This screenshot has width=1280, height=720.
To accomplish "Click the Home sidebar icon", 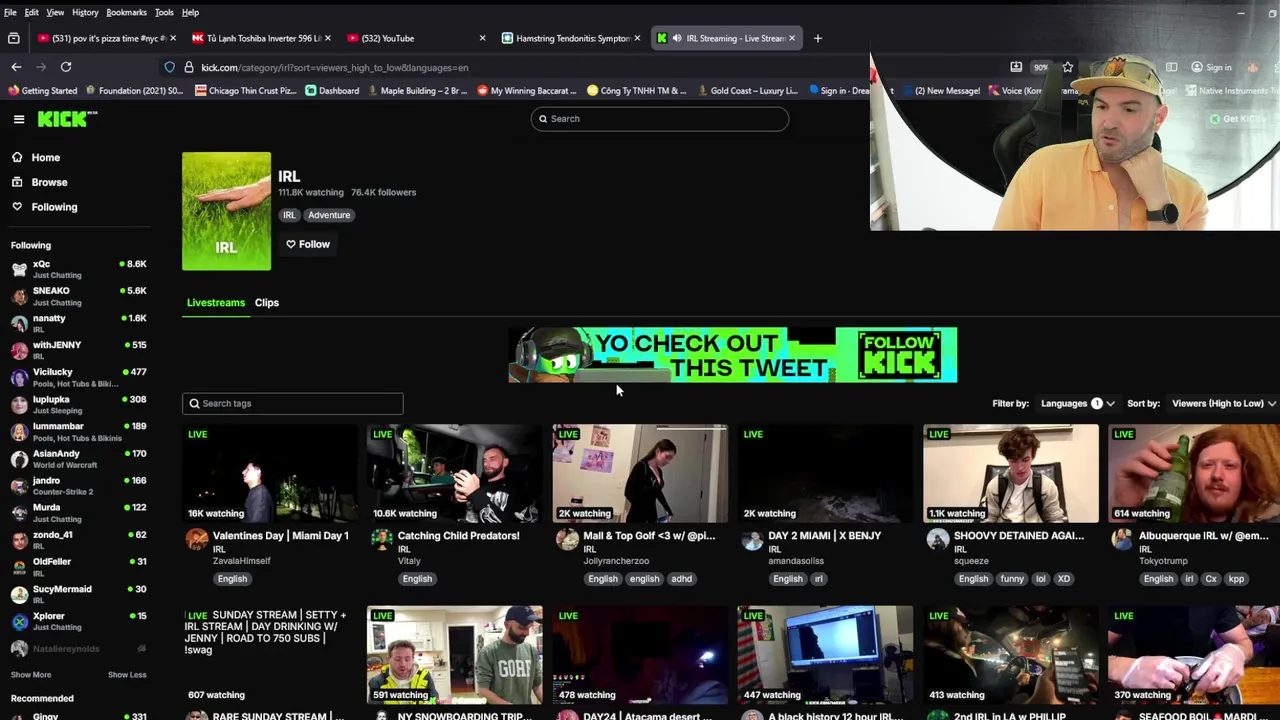I will click(x=17, y=157).
